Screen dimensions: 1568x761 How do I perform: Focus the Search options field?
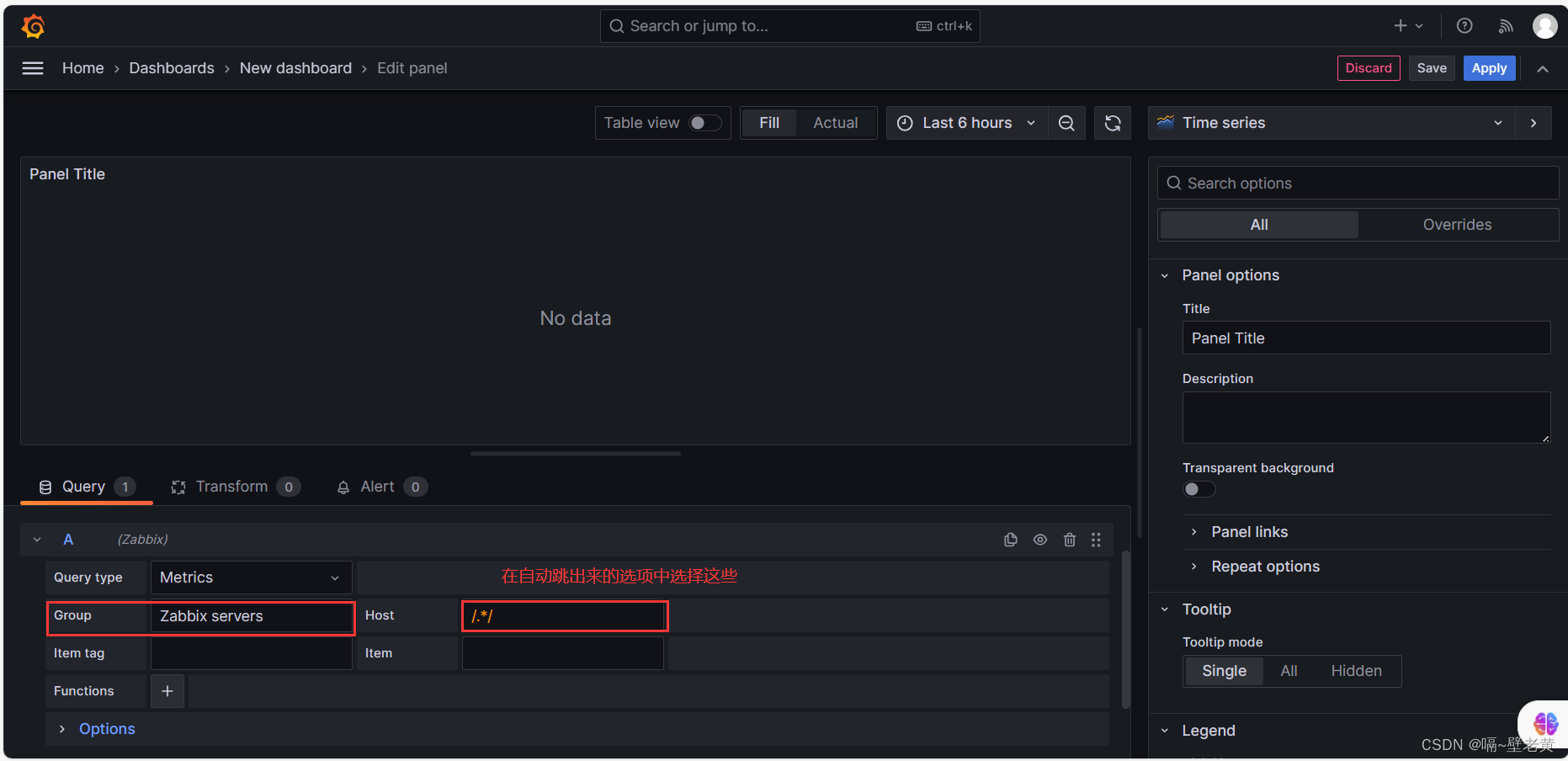click(1358, 183)
